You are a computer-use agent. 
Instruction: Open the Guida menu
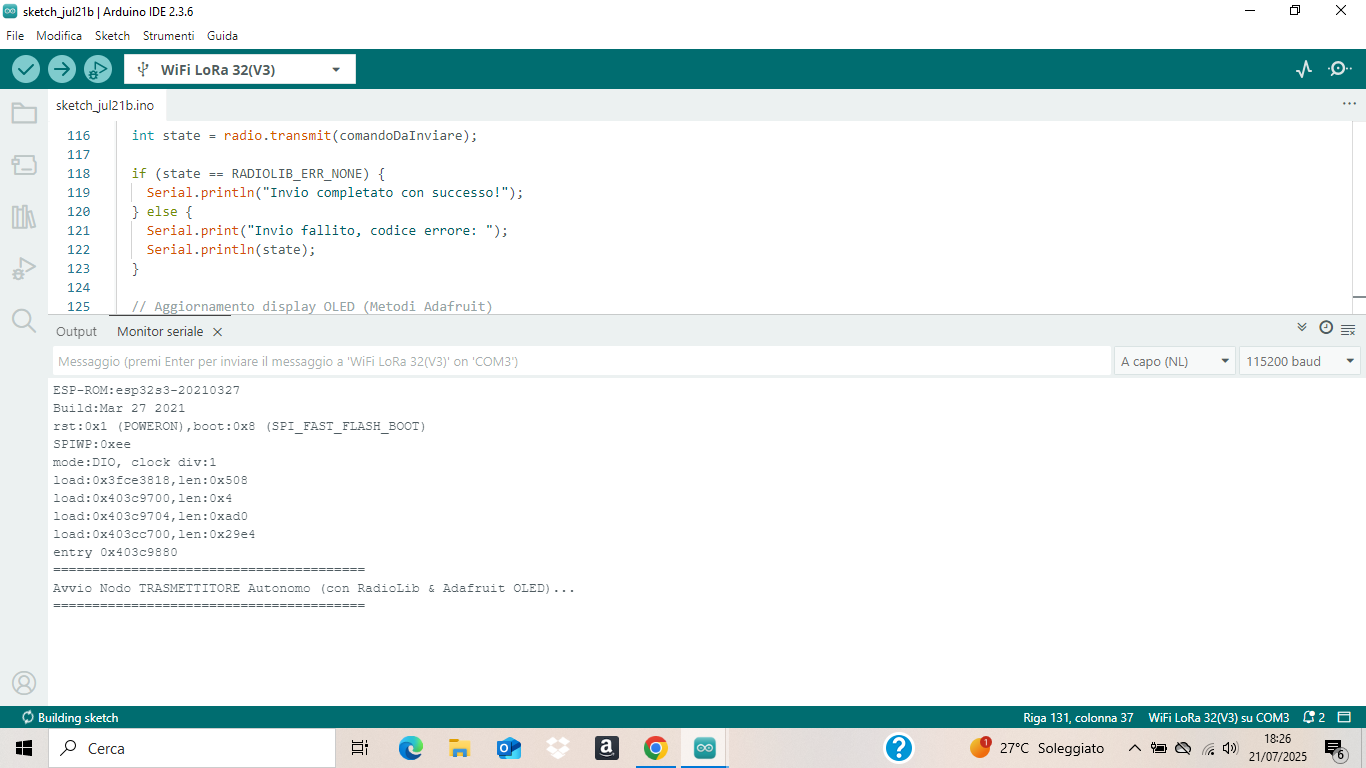click(222, 35)
